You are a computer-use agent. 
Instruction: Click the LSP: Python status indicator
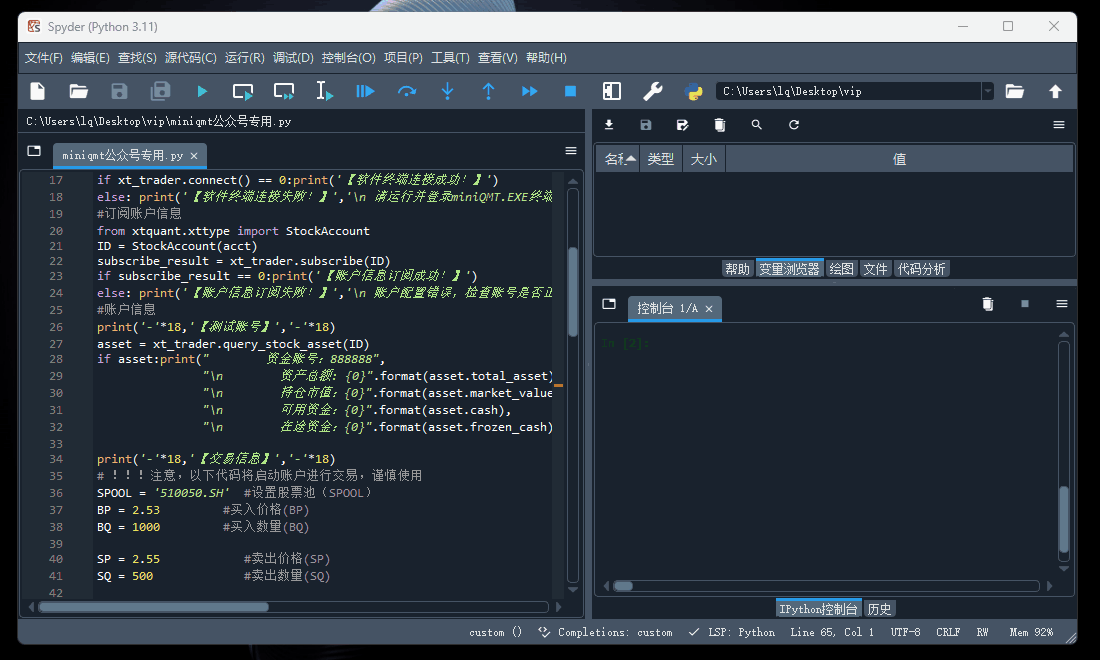tap(732, 632)
